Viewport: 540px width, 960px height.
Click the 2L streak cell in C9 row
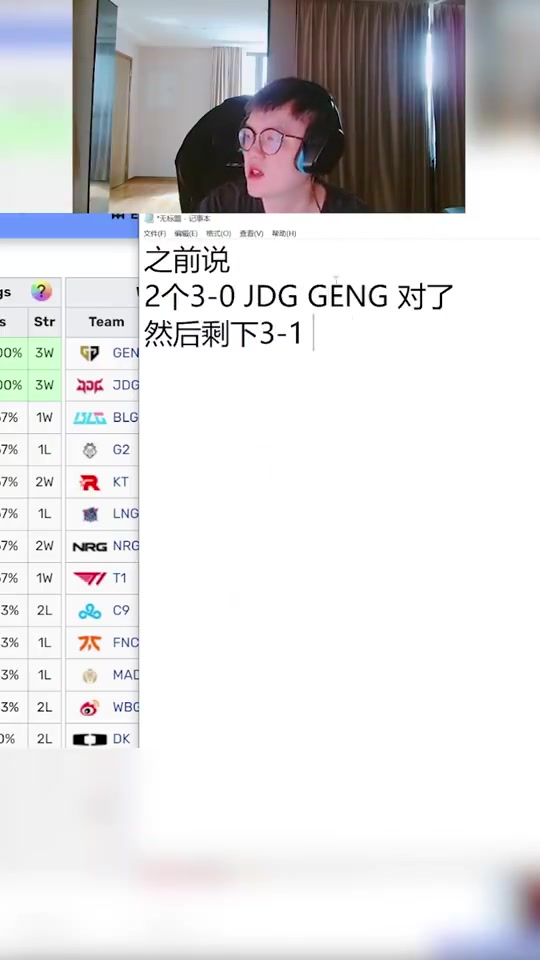45,610
